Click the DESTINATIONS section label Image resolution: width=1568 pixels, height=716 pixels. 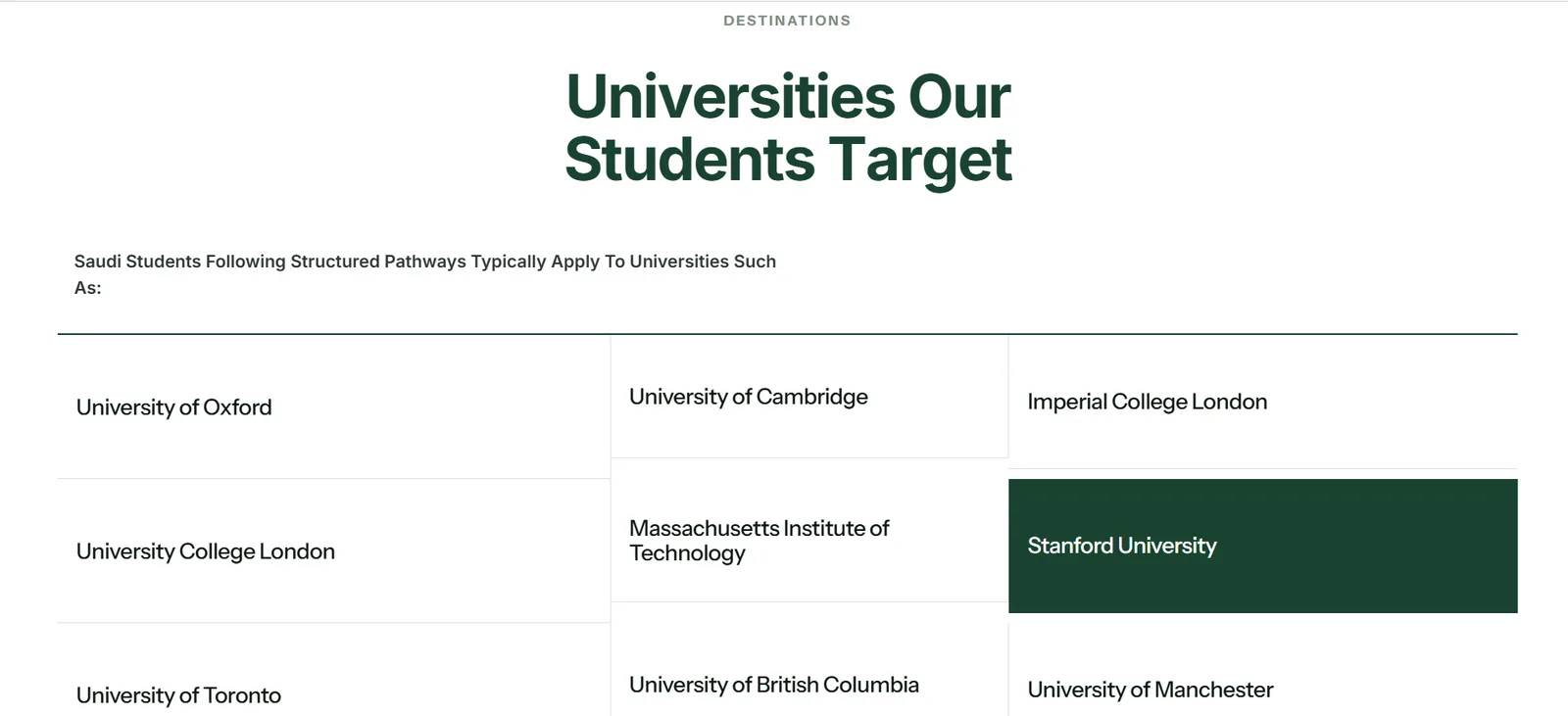click(787, 21)
